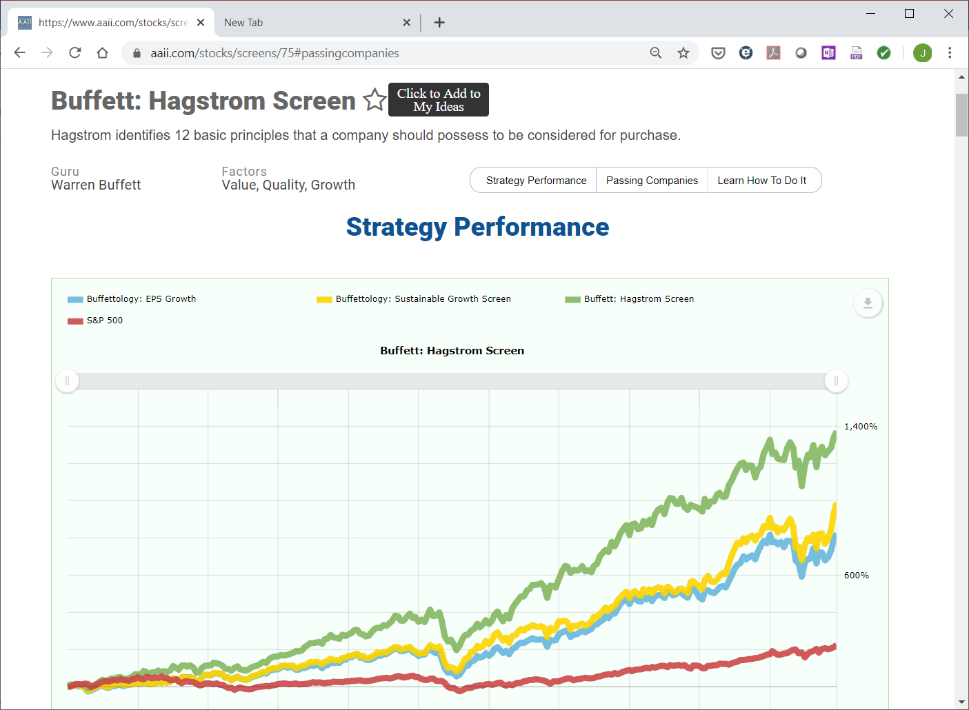Image resolution: width=969 pixels, height=710 pixels.
Task: Click the Adobe PDF extension icon
Action: pyautogui.click(x=773, y=53)
